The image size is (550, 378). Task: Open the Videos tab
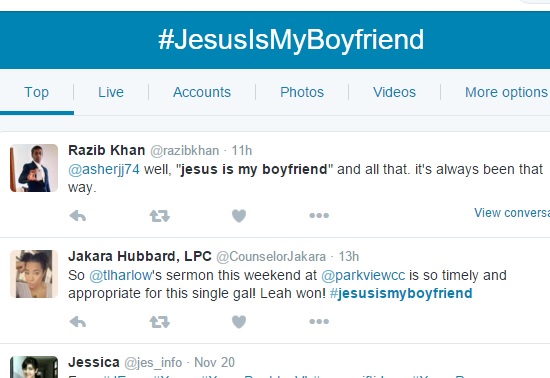[x=394, y=92]
